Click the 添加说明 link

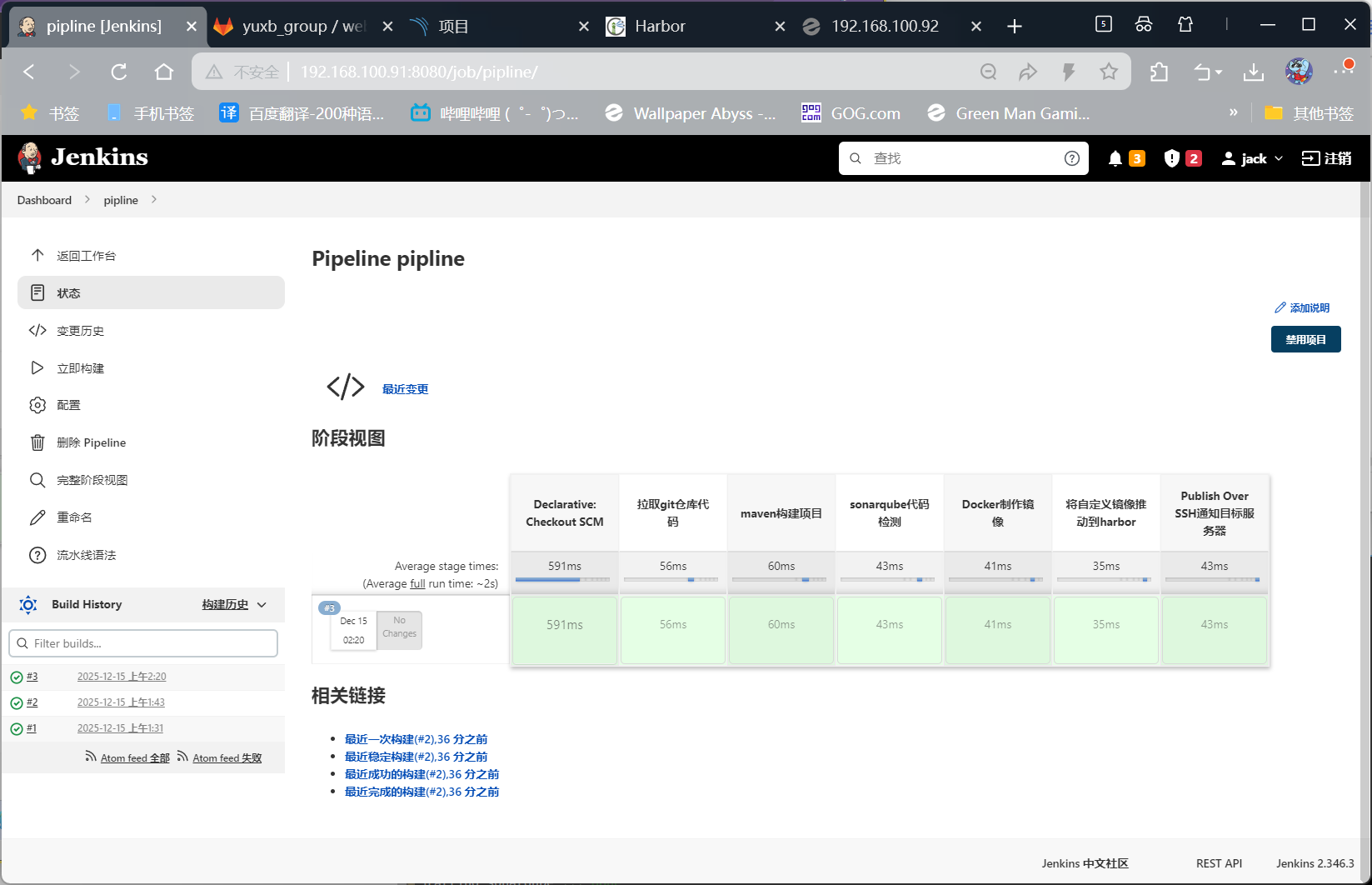click(x=1302, y=307)
